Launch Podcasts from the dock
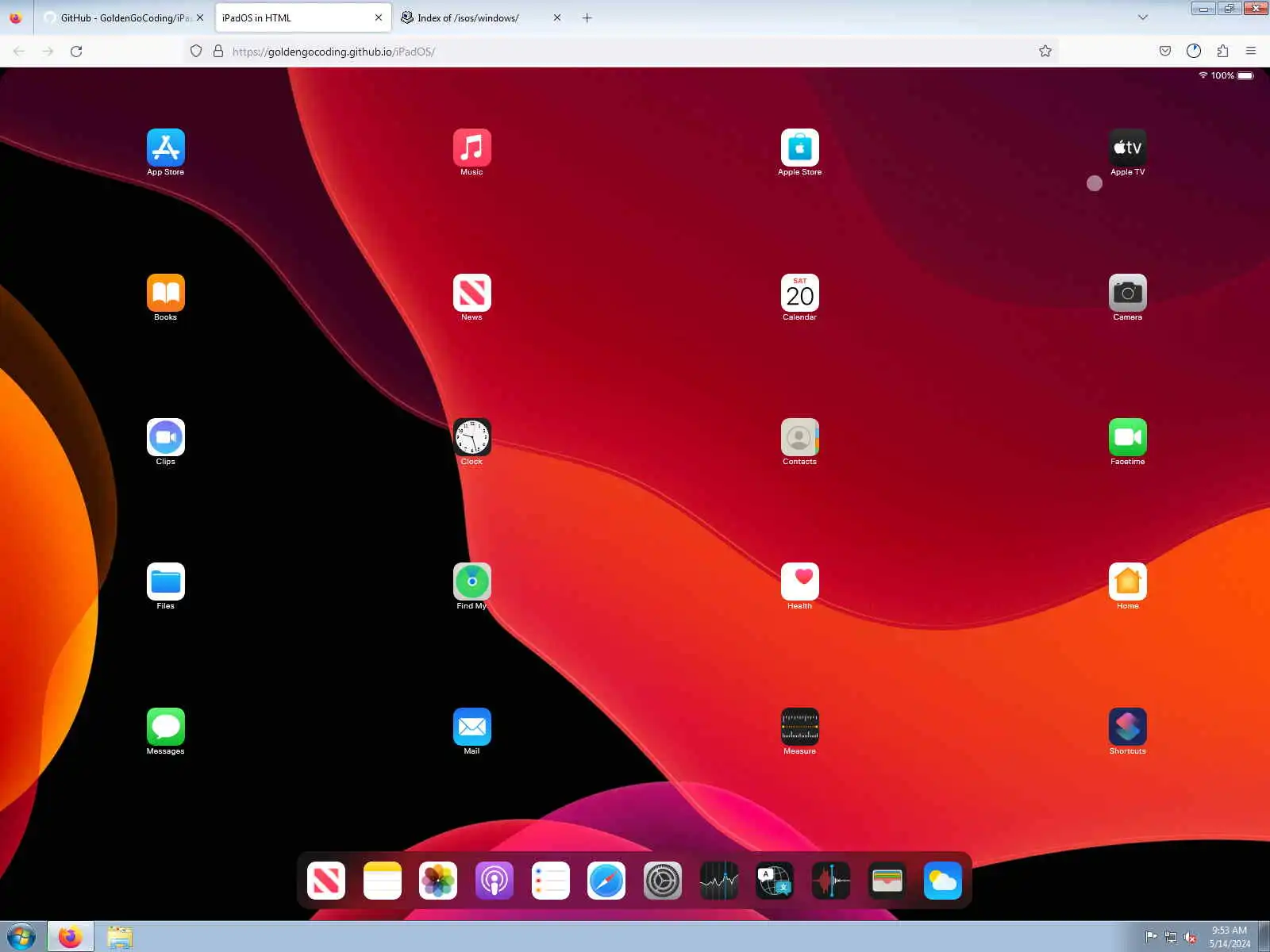The height and width of the screenshot is (952, 1270). 495,881
